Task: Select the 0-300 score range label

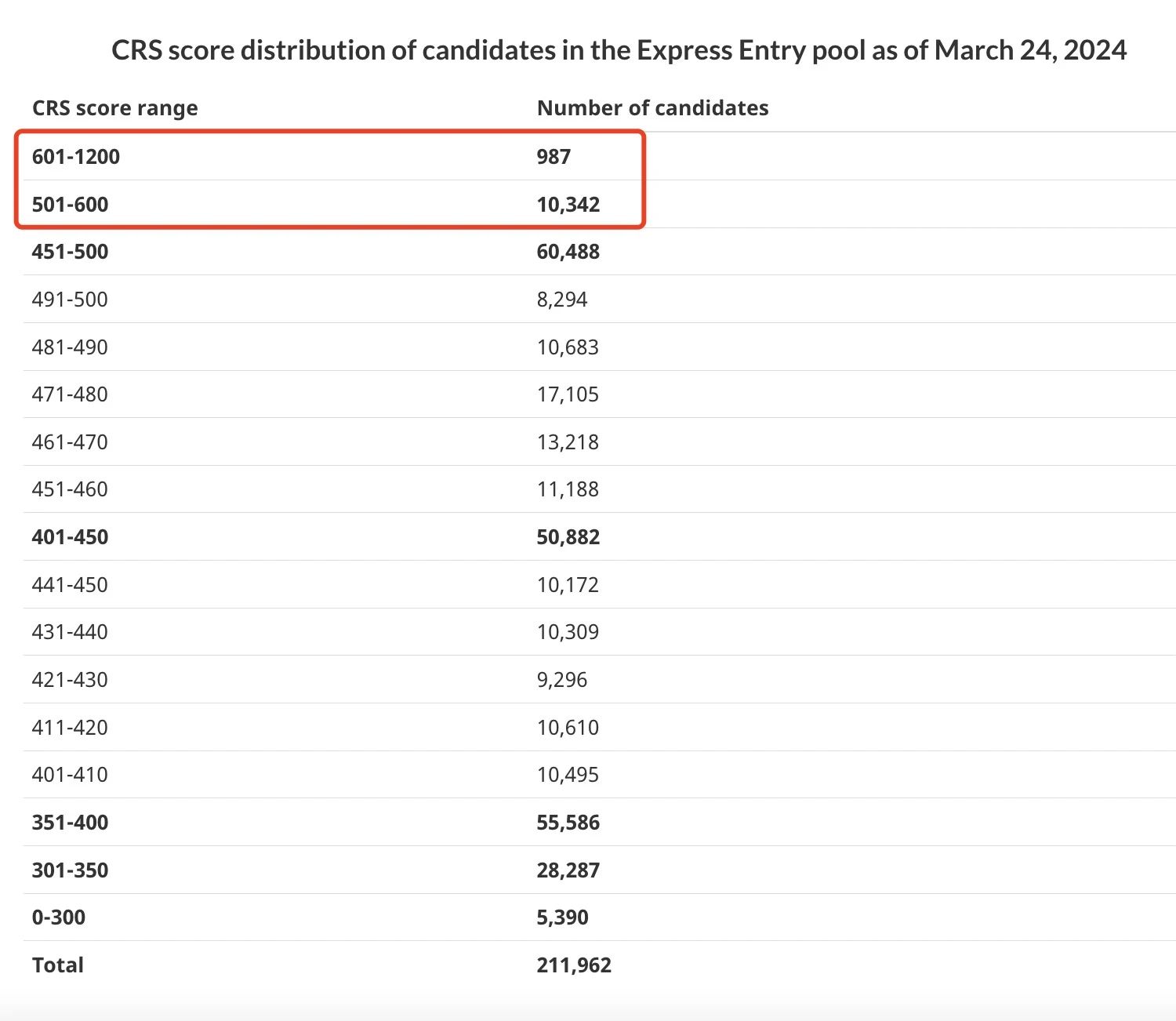Action: coord(59,917)
